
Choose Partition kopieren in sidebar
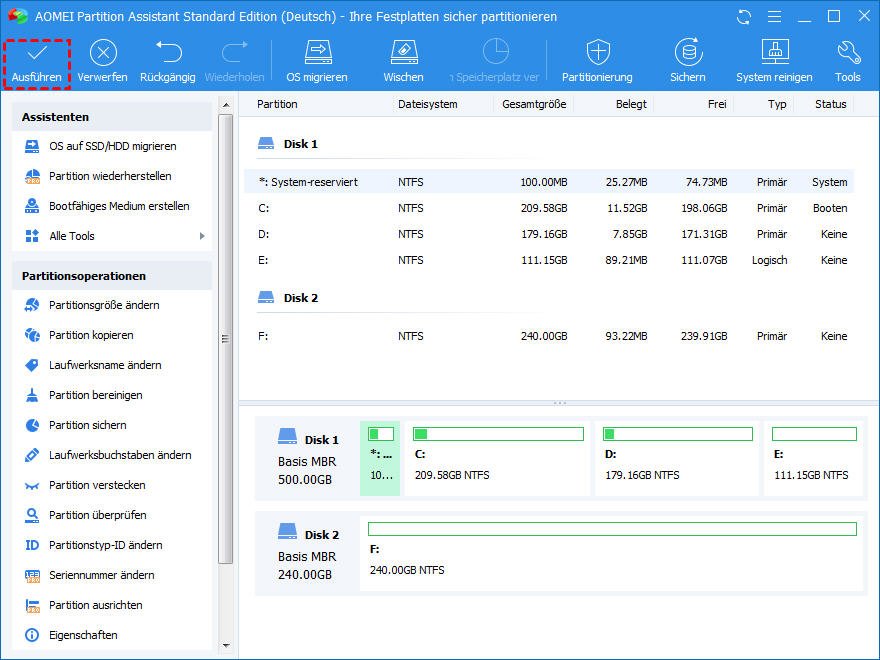pos(91,335)
